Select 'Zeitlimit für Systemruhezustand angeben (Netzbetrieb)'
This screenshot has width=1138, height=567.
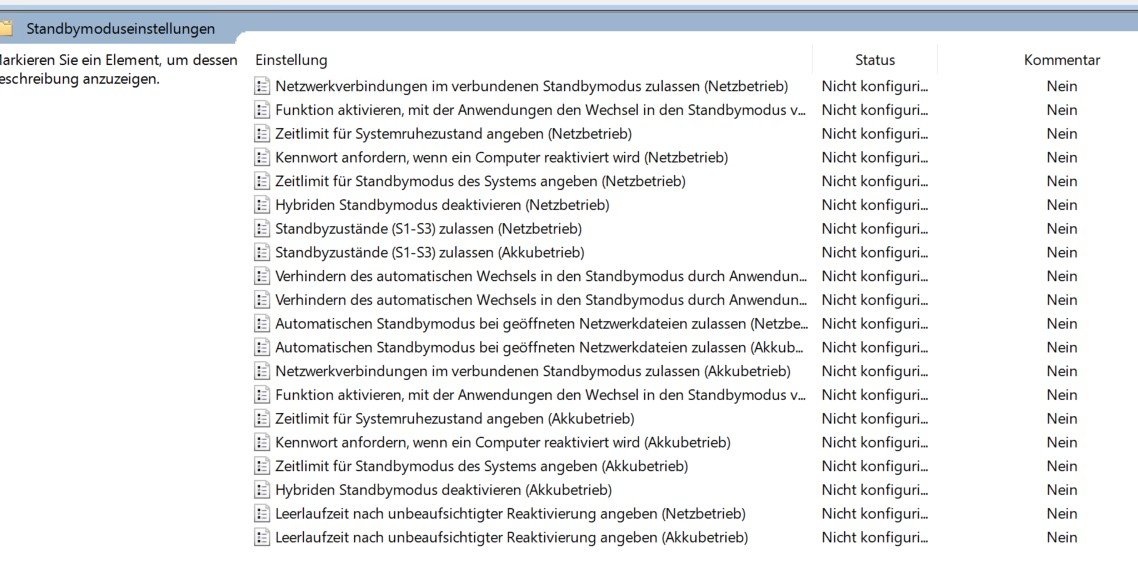click(454, 134)
